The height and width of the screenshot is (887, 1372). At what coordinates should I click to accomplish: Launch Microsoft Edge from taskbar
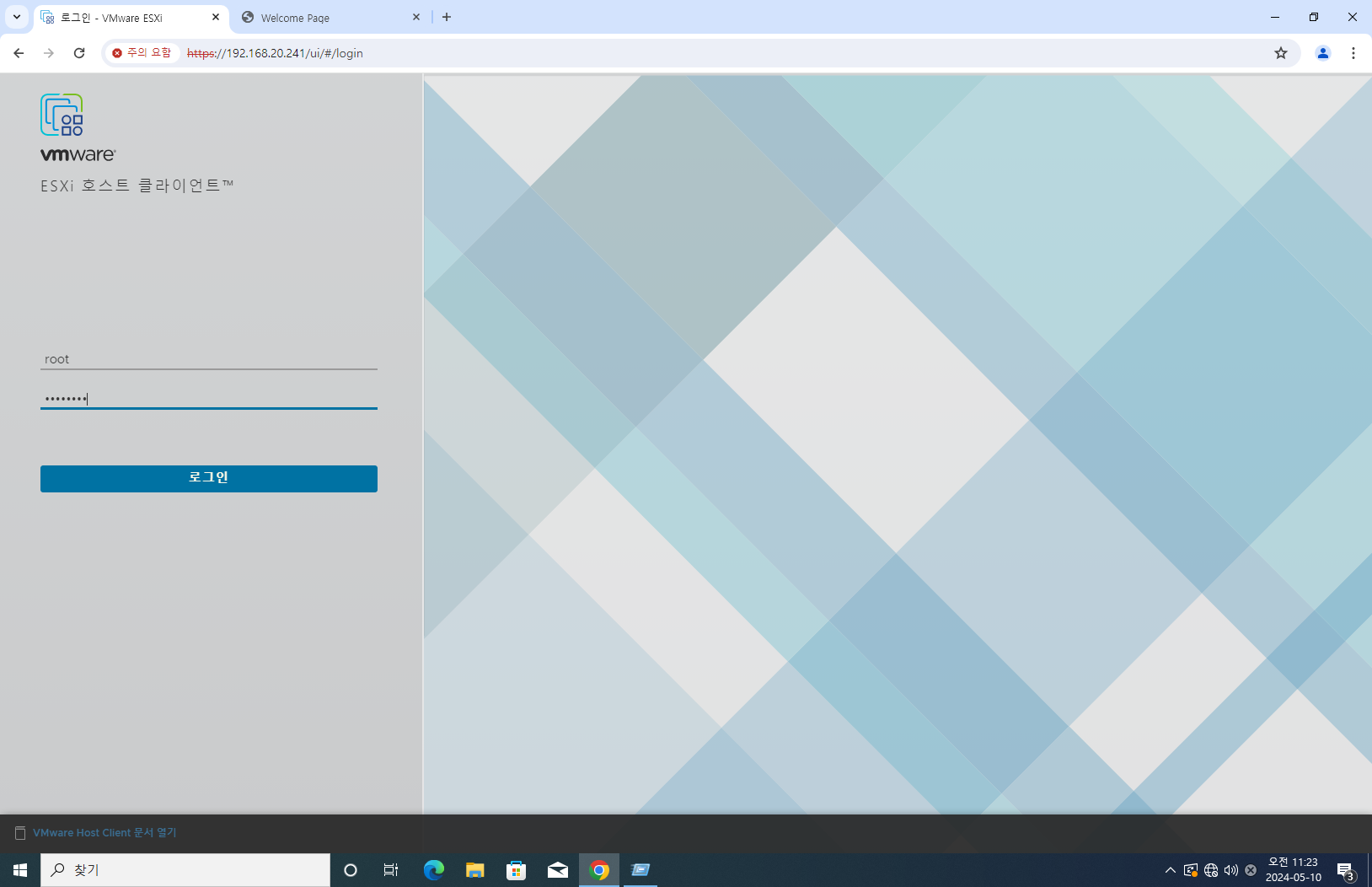coord(433,870)
